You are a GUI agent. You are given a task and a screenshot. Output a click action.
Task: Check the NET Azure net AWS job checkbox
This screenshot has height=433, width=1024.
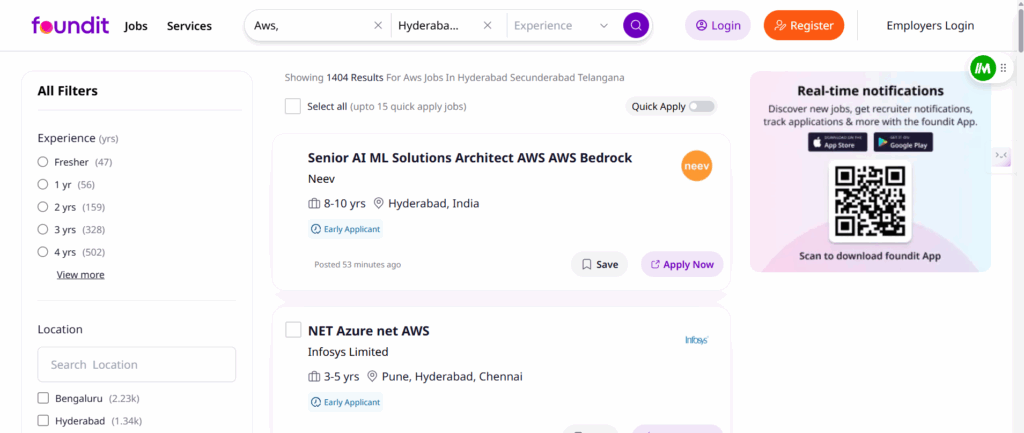click(293, 330)
